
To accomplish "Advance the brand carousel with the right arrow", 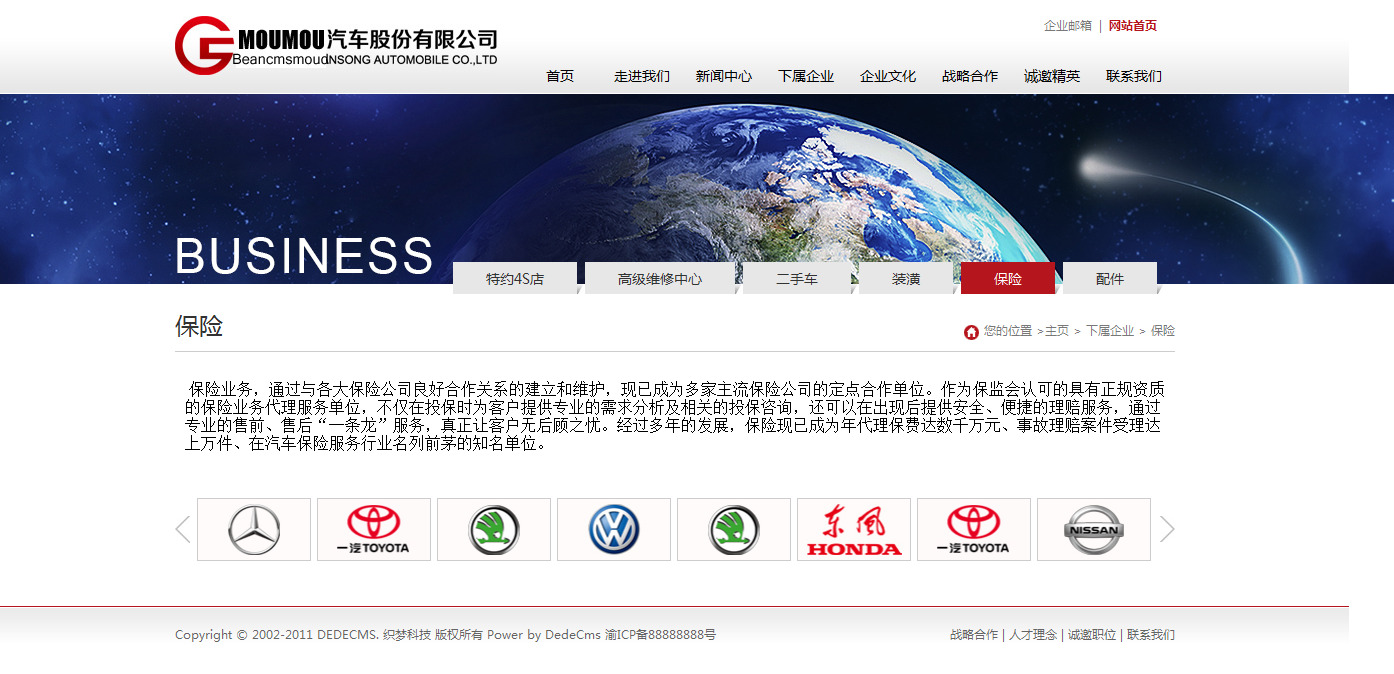I will pos(1167,530).
